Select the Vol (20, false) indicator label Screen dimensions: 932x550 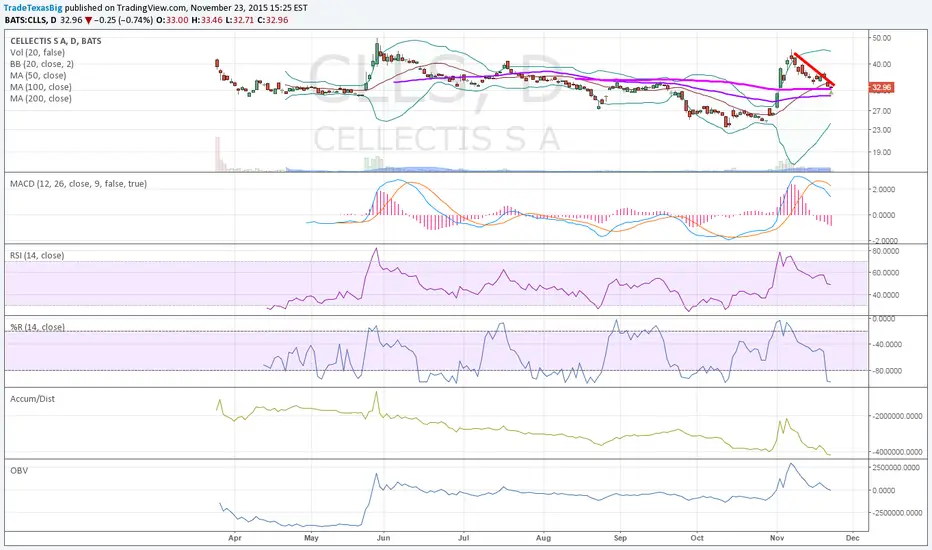(x=37, y=52)
